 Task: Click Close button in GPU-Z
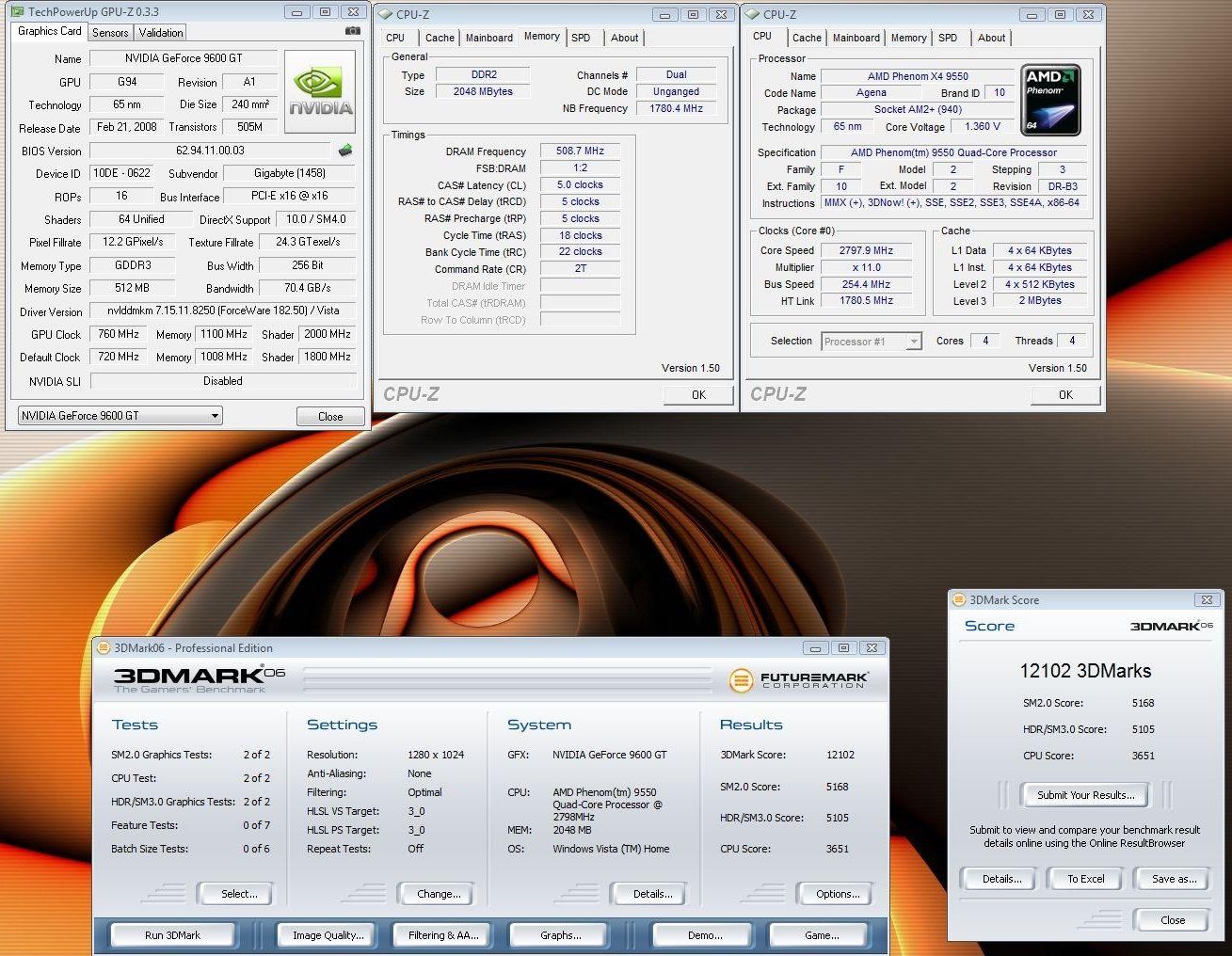pos(330,416)
